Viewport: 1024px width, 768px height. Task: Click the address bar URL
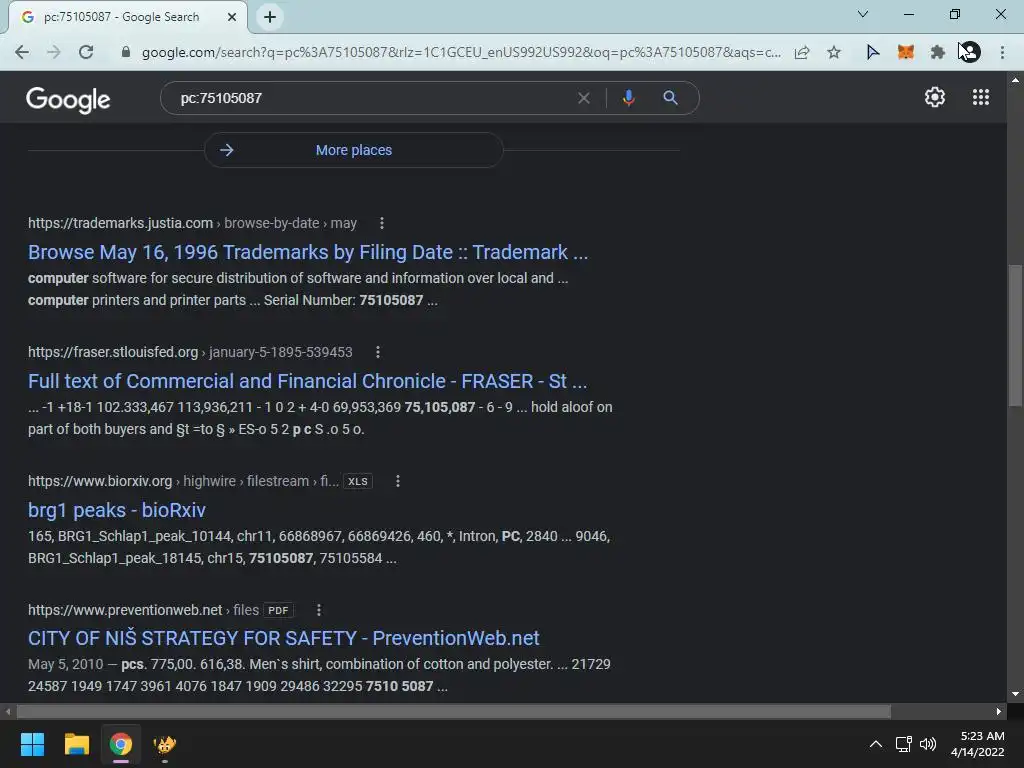461,52
